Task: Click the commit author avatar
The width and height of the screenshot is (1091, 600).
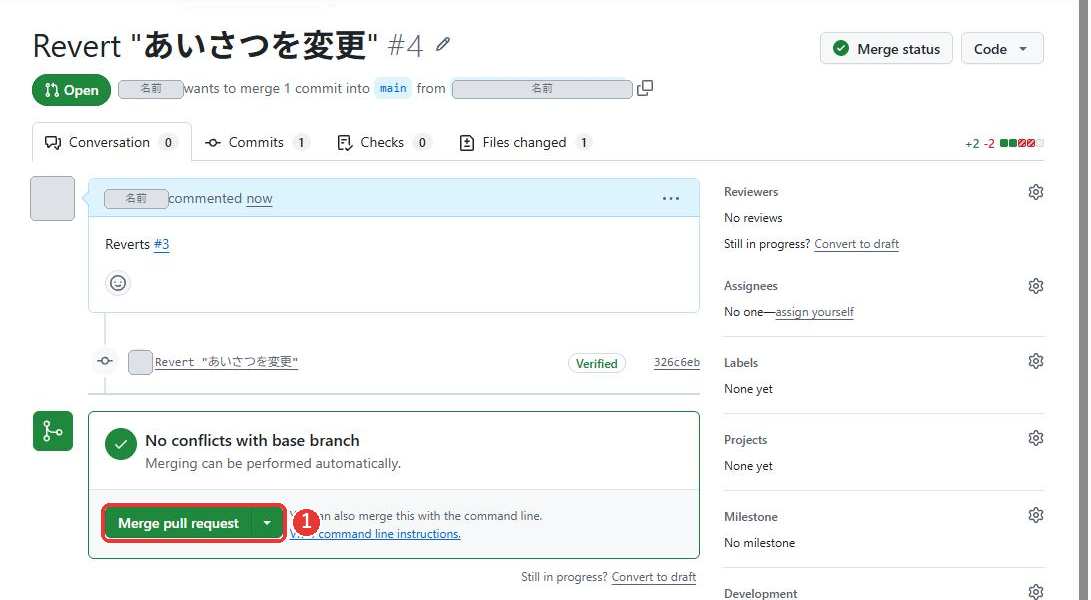Action: tap(140, 363)
